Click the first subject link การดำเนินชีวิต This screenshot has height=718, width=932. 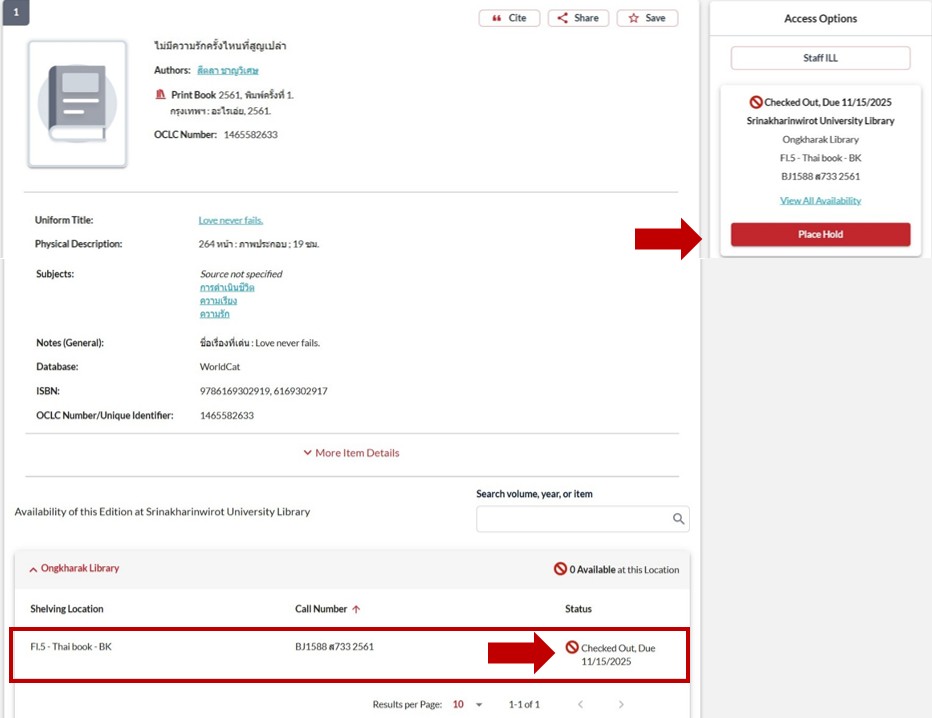227,288
